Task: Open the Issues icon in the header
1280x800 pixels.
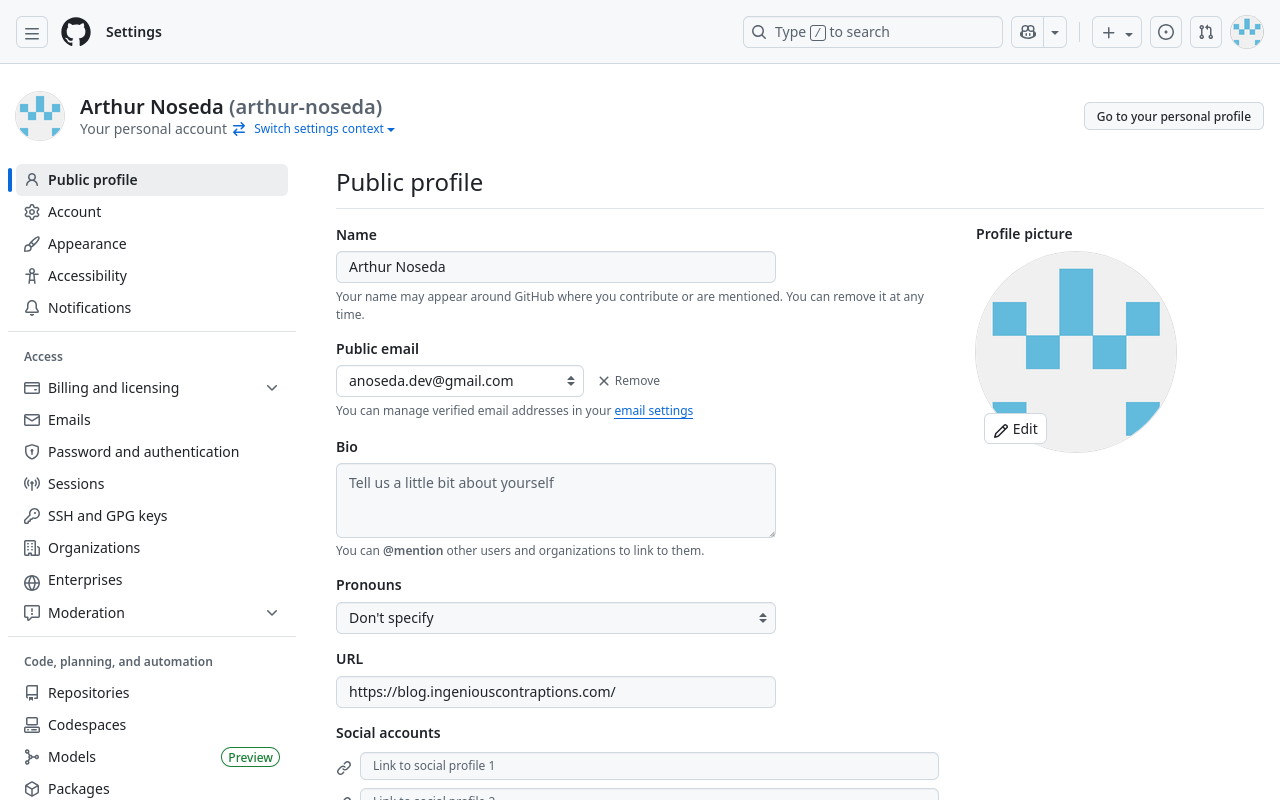Action: click(x=1165, y=31)
